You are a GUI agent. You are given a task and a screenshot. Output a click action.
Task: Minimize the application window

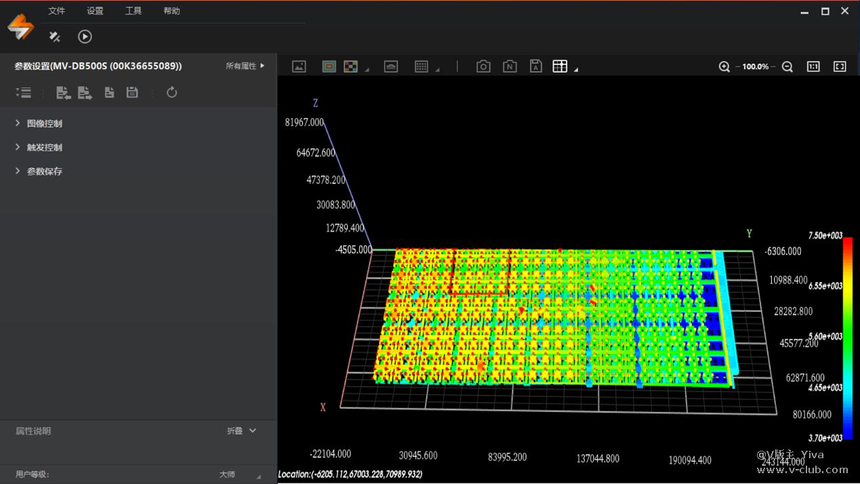(805, 12)
